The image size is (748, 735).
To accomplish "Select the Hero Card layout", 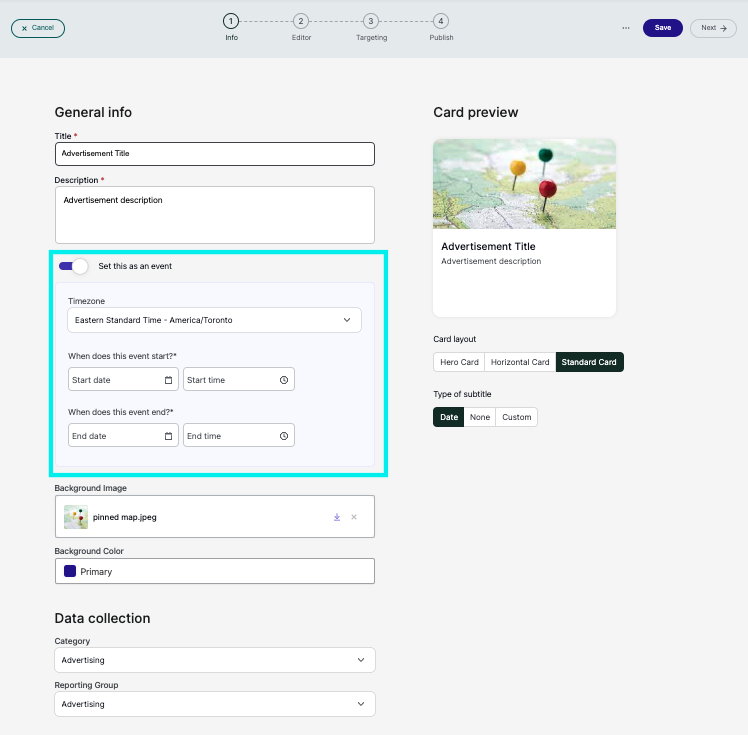I will click(x=459, y=362).
